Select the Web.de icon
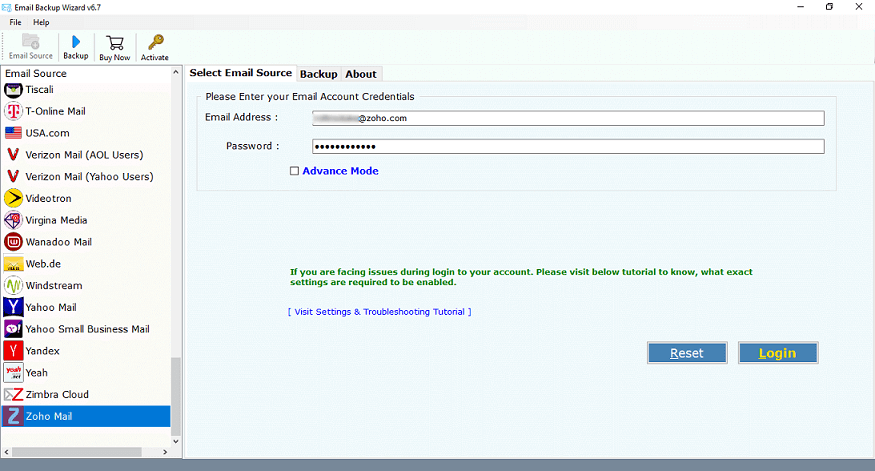Image resolution: width=875 pixels, height=471 pixels. coord(13,263)
